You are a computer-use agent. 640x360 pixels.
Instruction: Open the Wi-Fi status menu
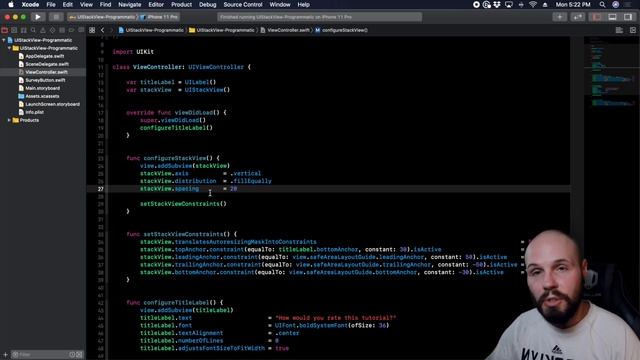(x=533, y=5)
